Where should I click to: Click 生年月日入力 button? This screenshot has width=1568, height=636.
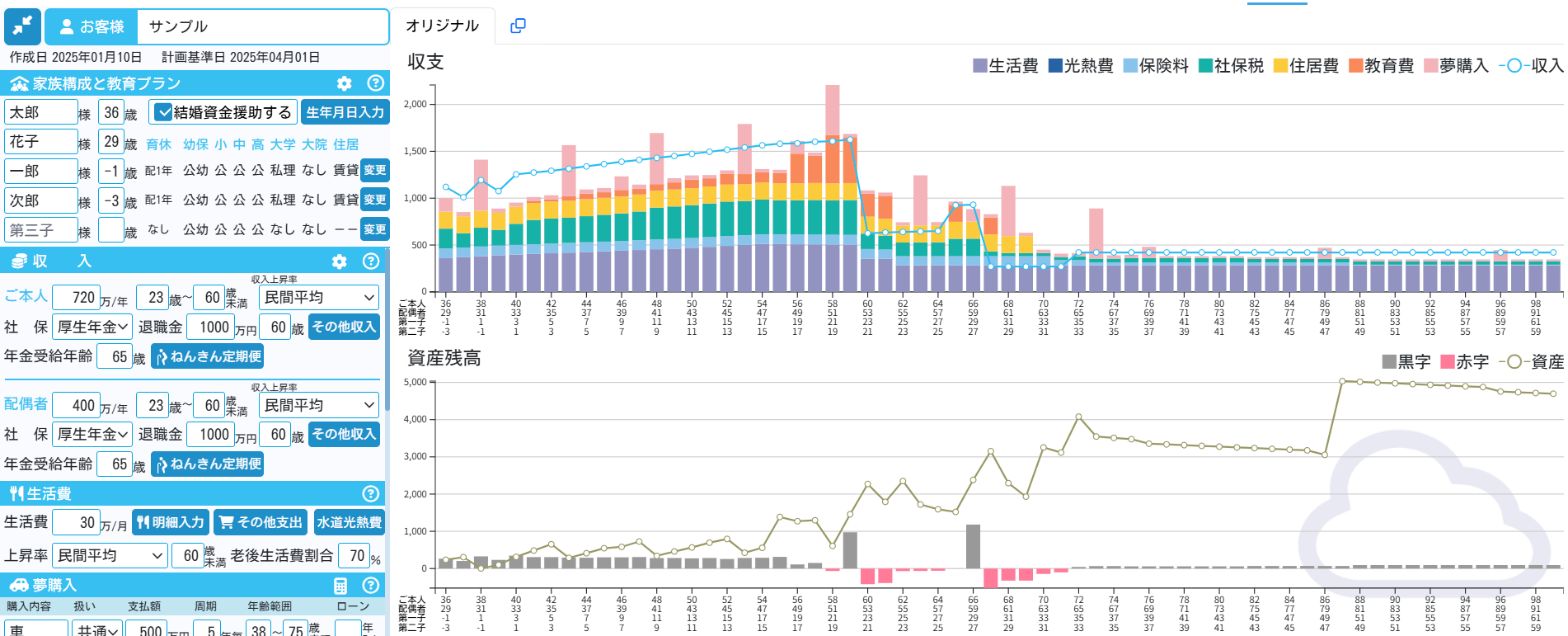tap(345, 112)
